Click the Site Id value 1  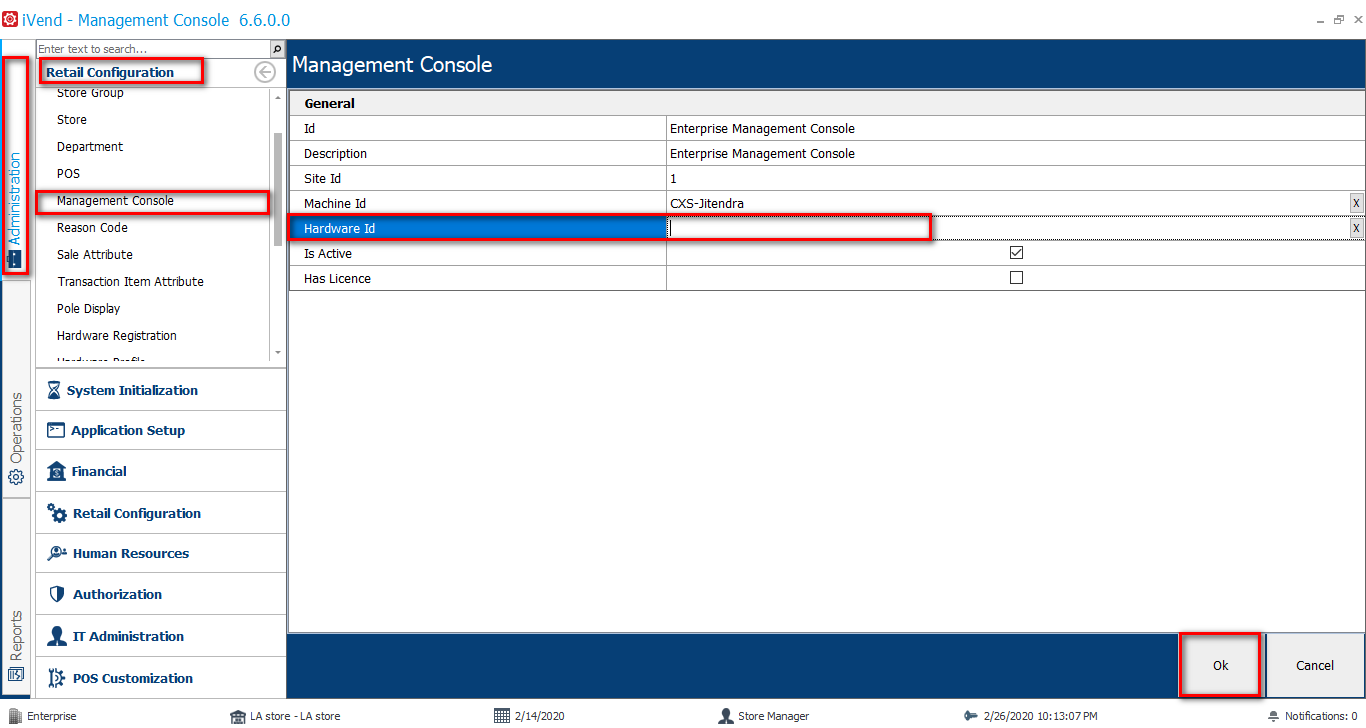(x=673, y=179)
